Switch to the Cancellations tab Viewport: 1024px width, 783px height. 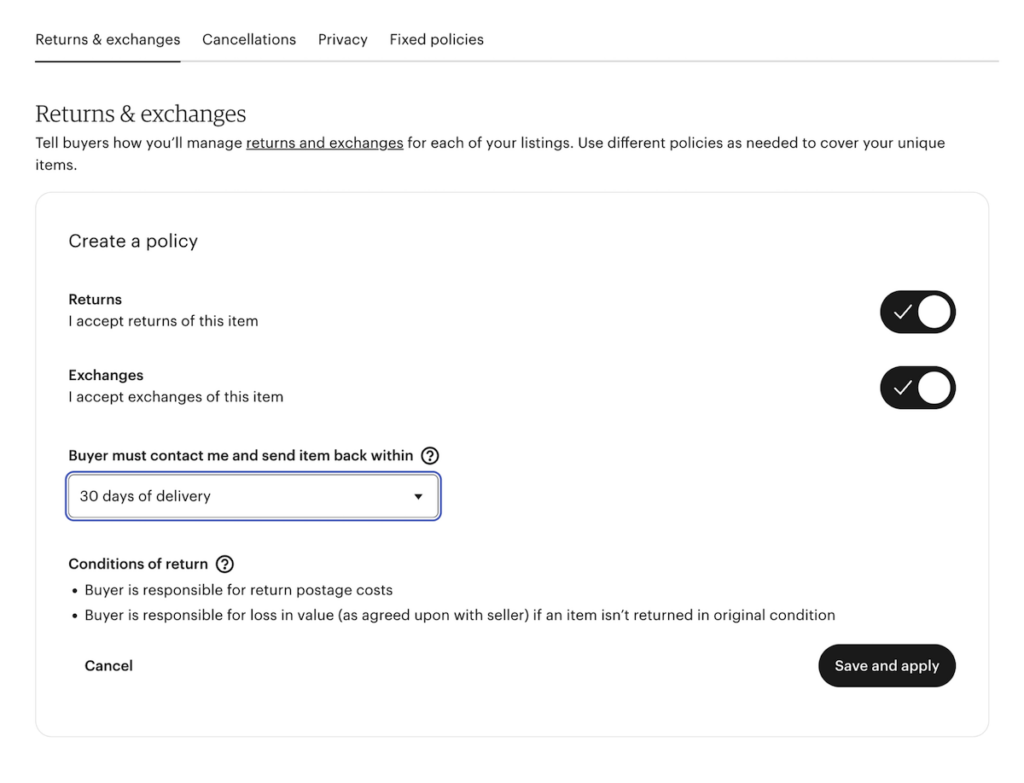point(248,39)
